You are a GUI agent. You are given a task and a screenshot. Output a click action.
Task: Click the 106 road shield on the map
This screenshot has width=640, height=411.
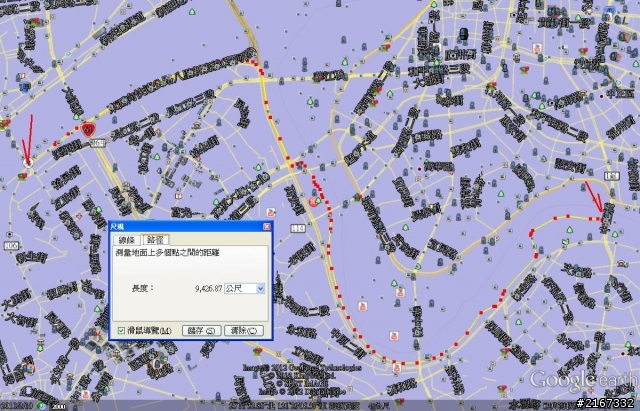coord(11,245)
